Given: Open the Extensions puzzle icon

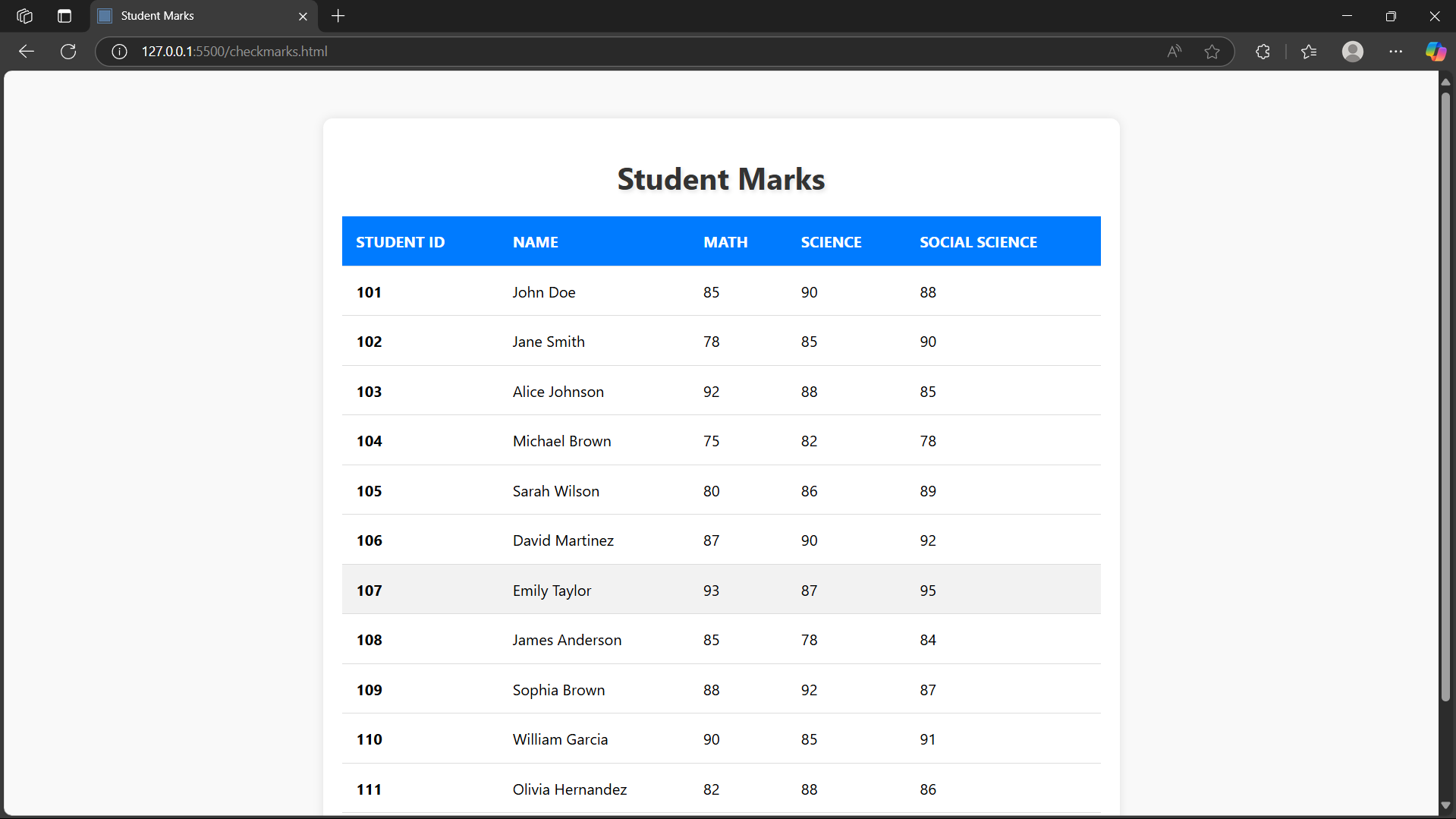Looking at the screenshot, I should pos(1263,52).
